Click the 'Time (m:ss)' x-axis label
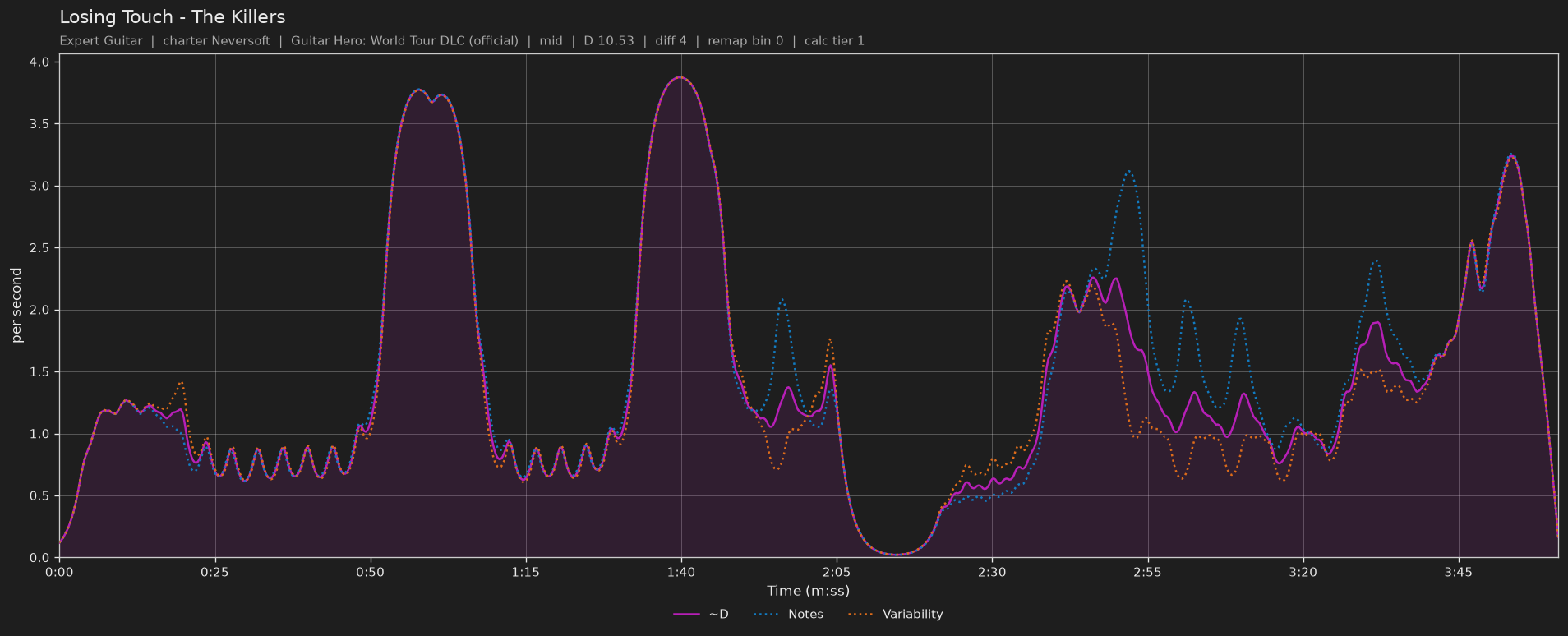The image size is (1568, 636). coord(808,591)
